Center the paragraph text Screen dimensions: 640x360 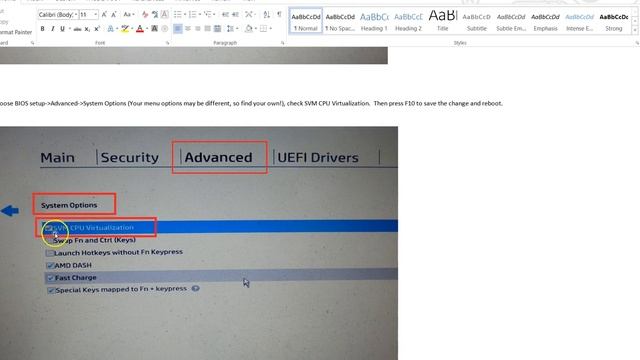point(188,29)
